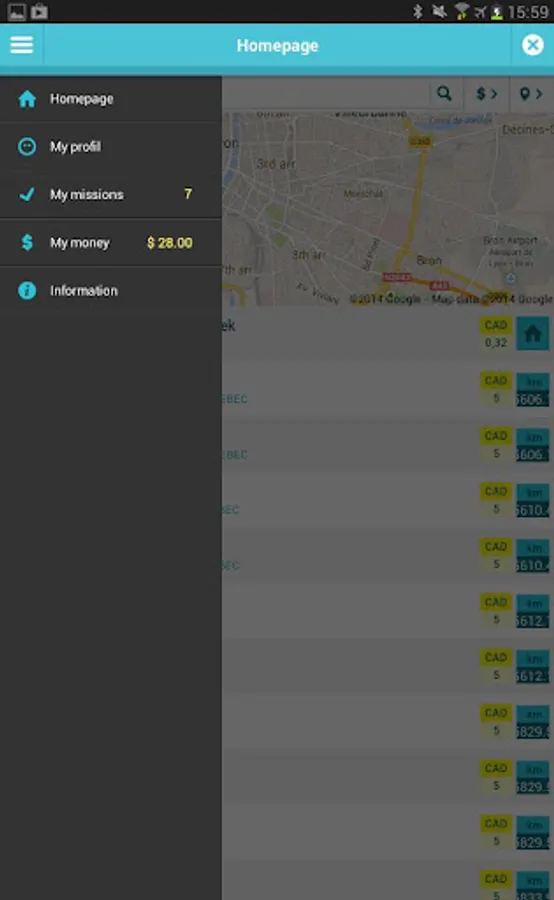Open the Android notification image icon
This screenshot has width=554, height=900.
(x=17, y=11)
